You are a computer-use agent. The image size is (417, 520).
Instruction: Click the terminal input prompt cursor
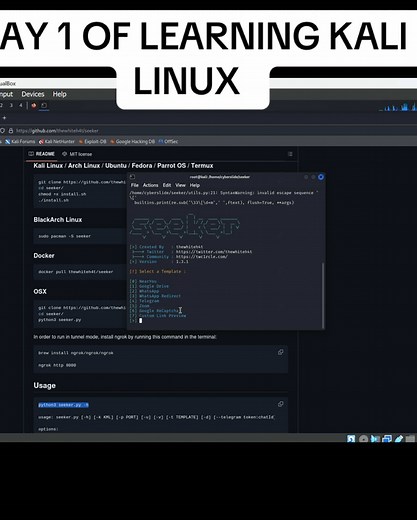140,321
